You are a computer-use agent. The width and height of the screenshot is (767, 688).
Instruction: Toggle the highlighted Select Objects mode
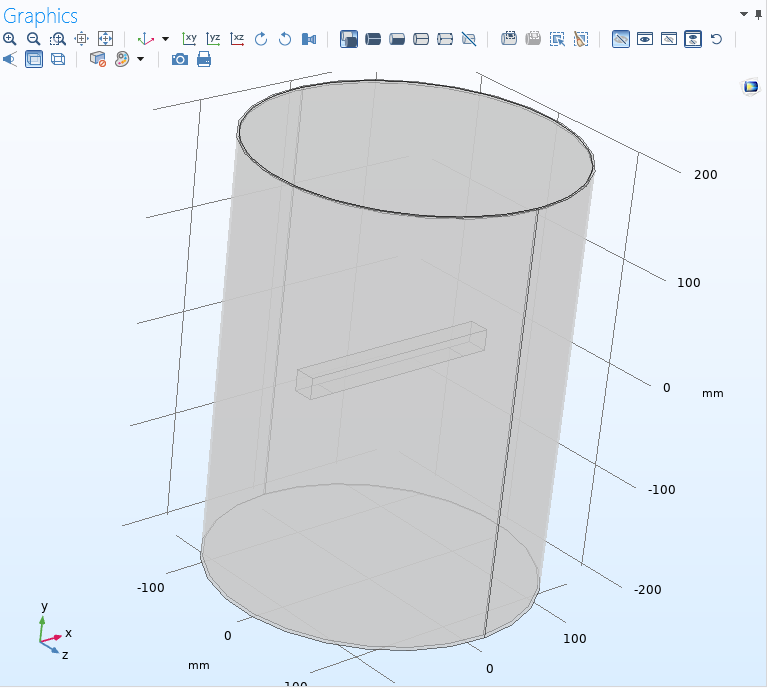pyautogui.click(x=349, y=39)
